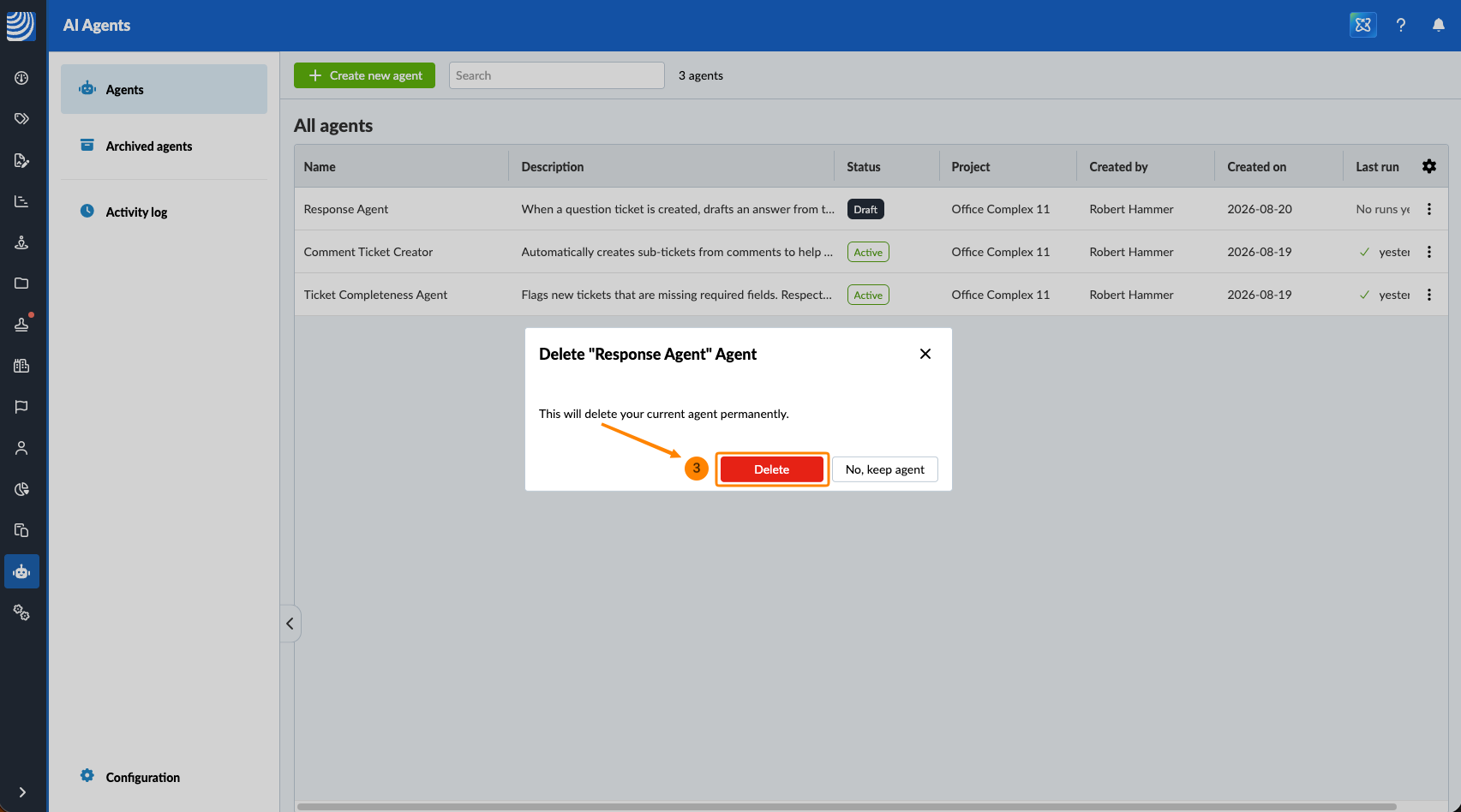Collapse the side panel with the chevron handle
Screen dimensions: 1461x812
(290, 624)
